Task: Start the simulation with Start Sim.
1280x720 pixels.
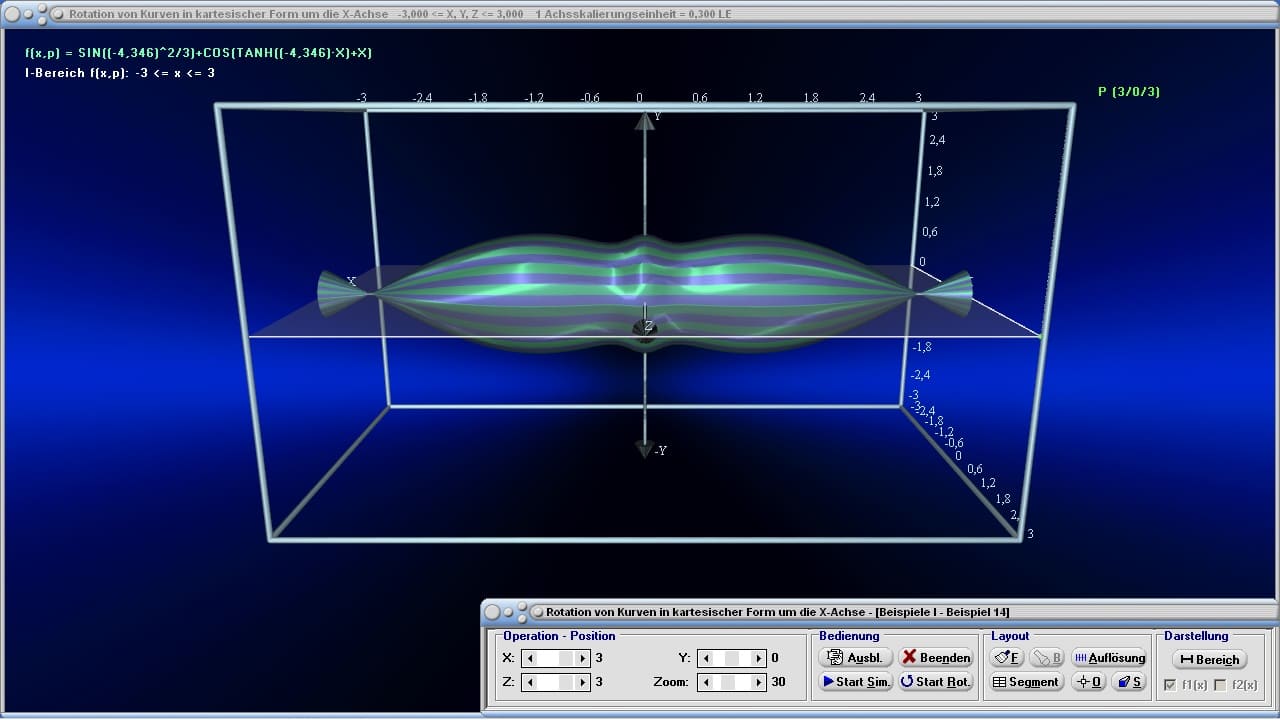Action: [855, 681]
